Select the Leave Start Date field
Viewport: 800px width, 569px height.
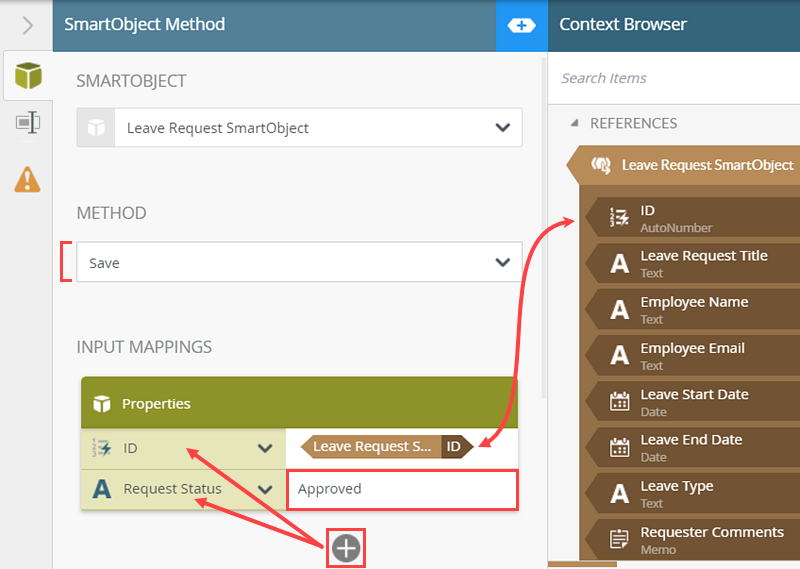pyautogui.click(x=693, y=402)
